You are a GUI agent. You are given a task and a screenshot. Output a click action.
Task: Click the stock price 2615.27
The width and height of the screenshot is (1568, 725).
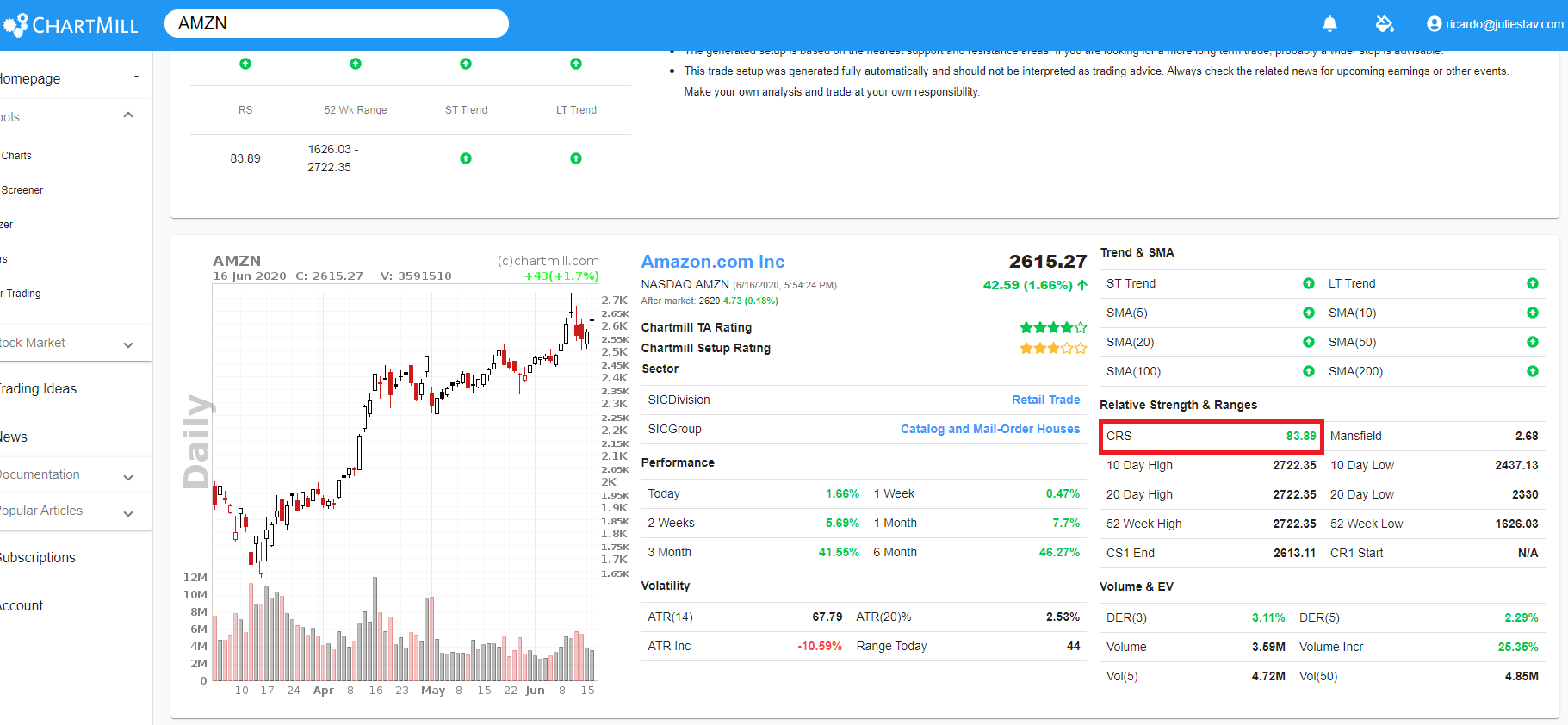click(1048, 262)
